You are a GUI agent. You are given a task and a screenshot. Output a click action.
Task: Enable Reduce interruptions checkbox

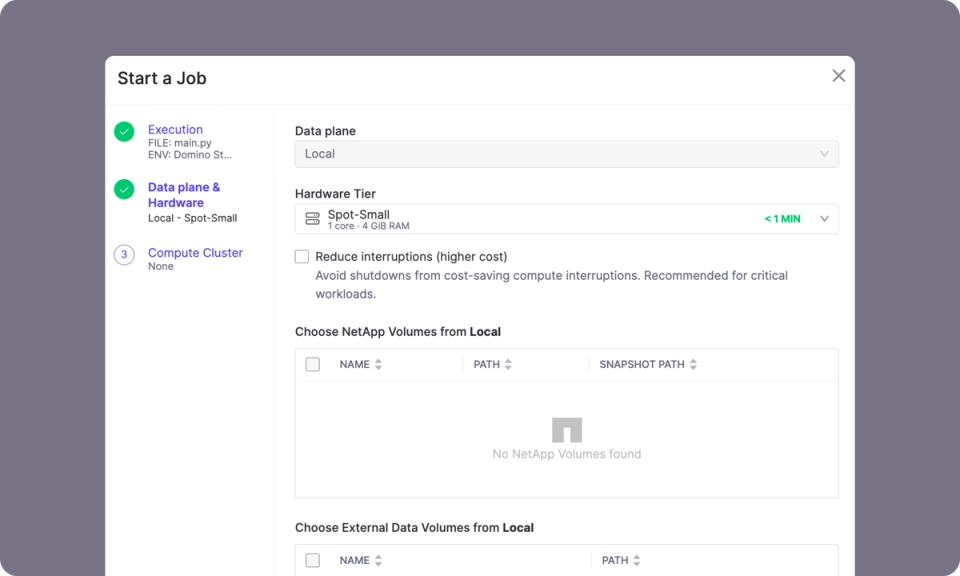point(302,257)
